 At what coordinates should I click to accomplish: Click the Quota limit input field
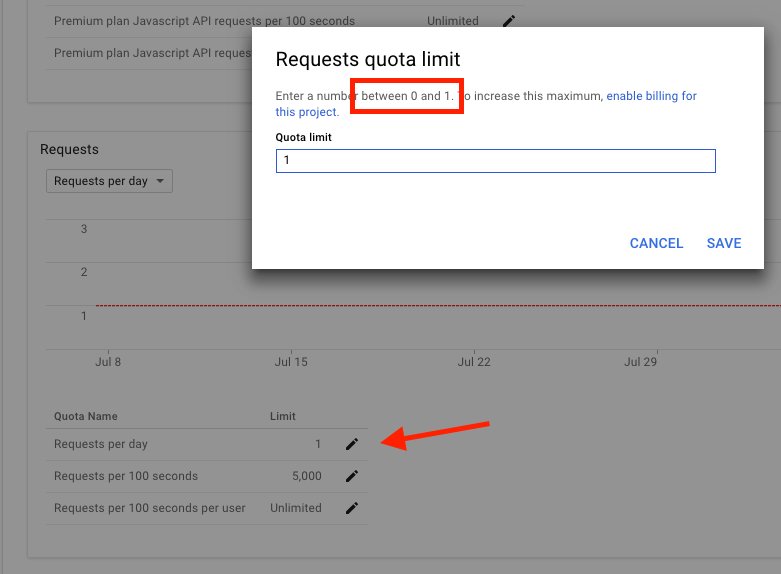pyautogui.click(x=496, y=160)
